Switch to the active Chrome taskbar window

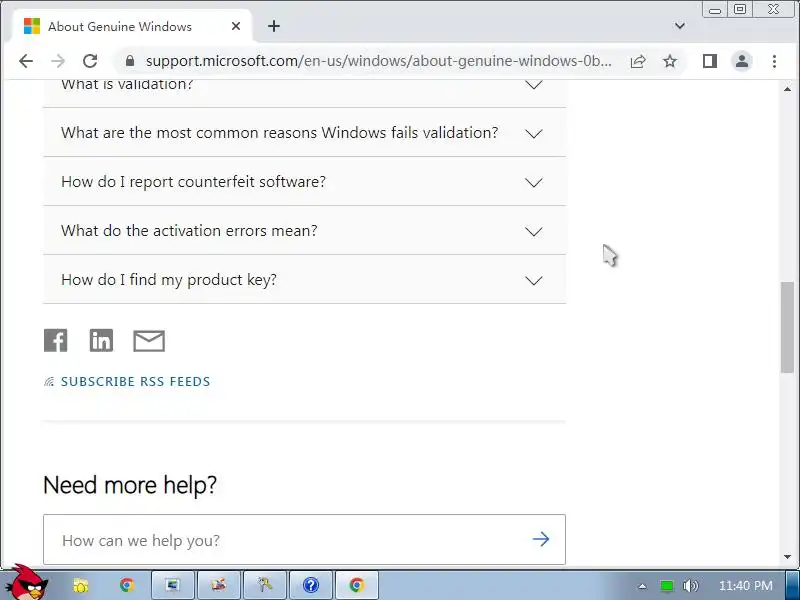coord(357,585)
